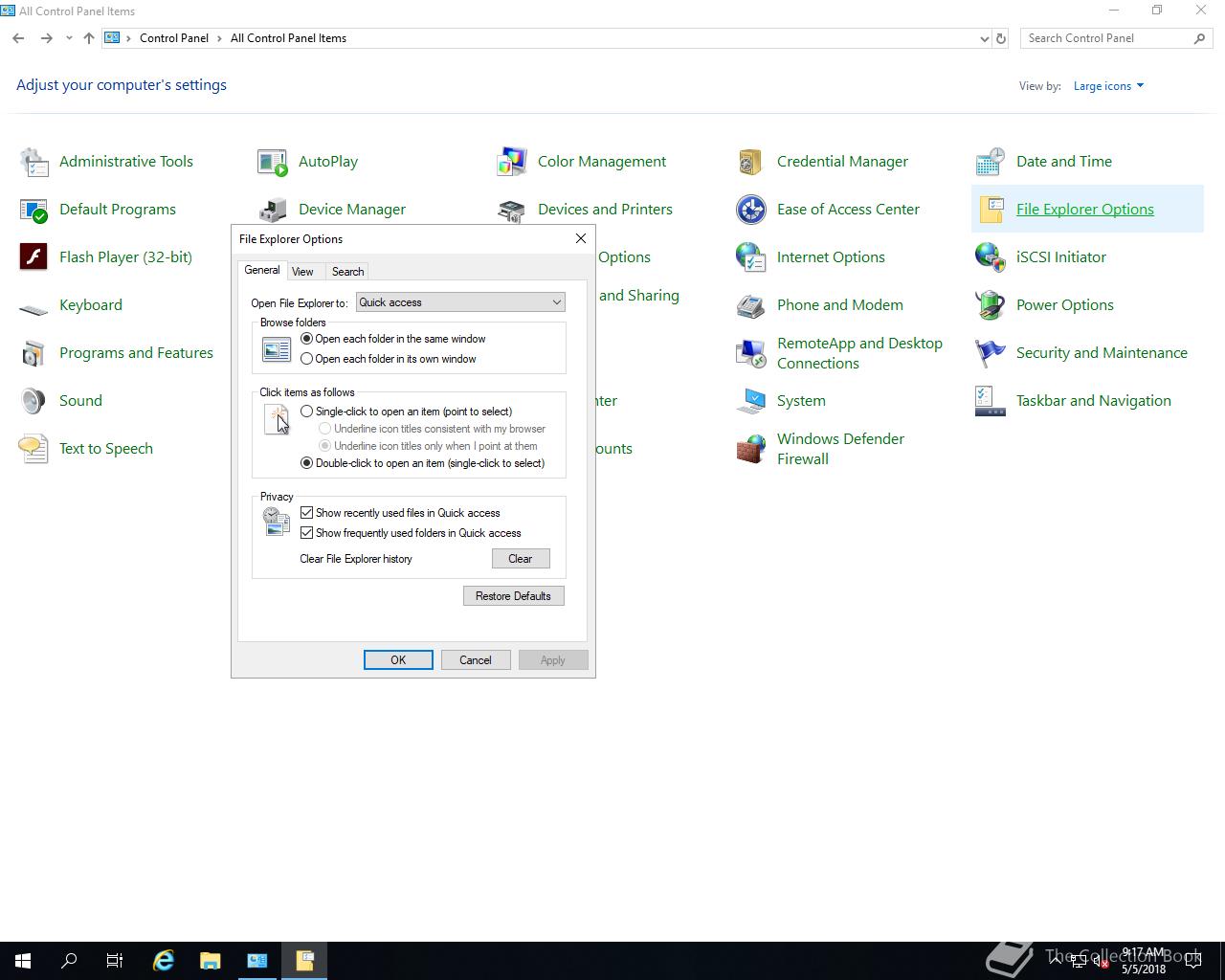
Task: Open the Sound speaker icon
Action: coord(33,401)
